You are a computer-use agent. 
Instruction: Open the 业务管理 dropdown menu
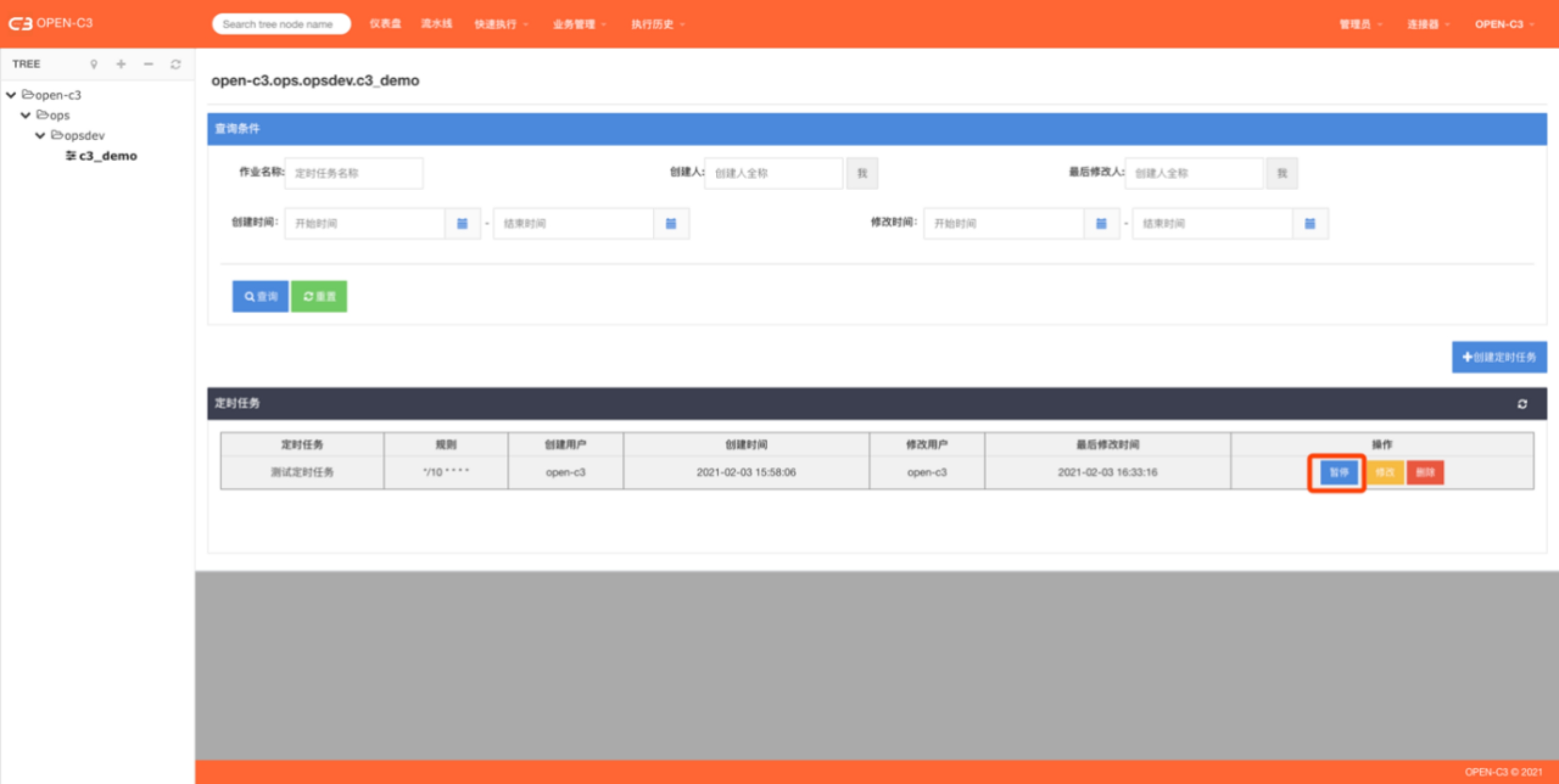point(579,24)
